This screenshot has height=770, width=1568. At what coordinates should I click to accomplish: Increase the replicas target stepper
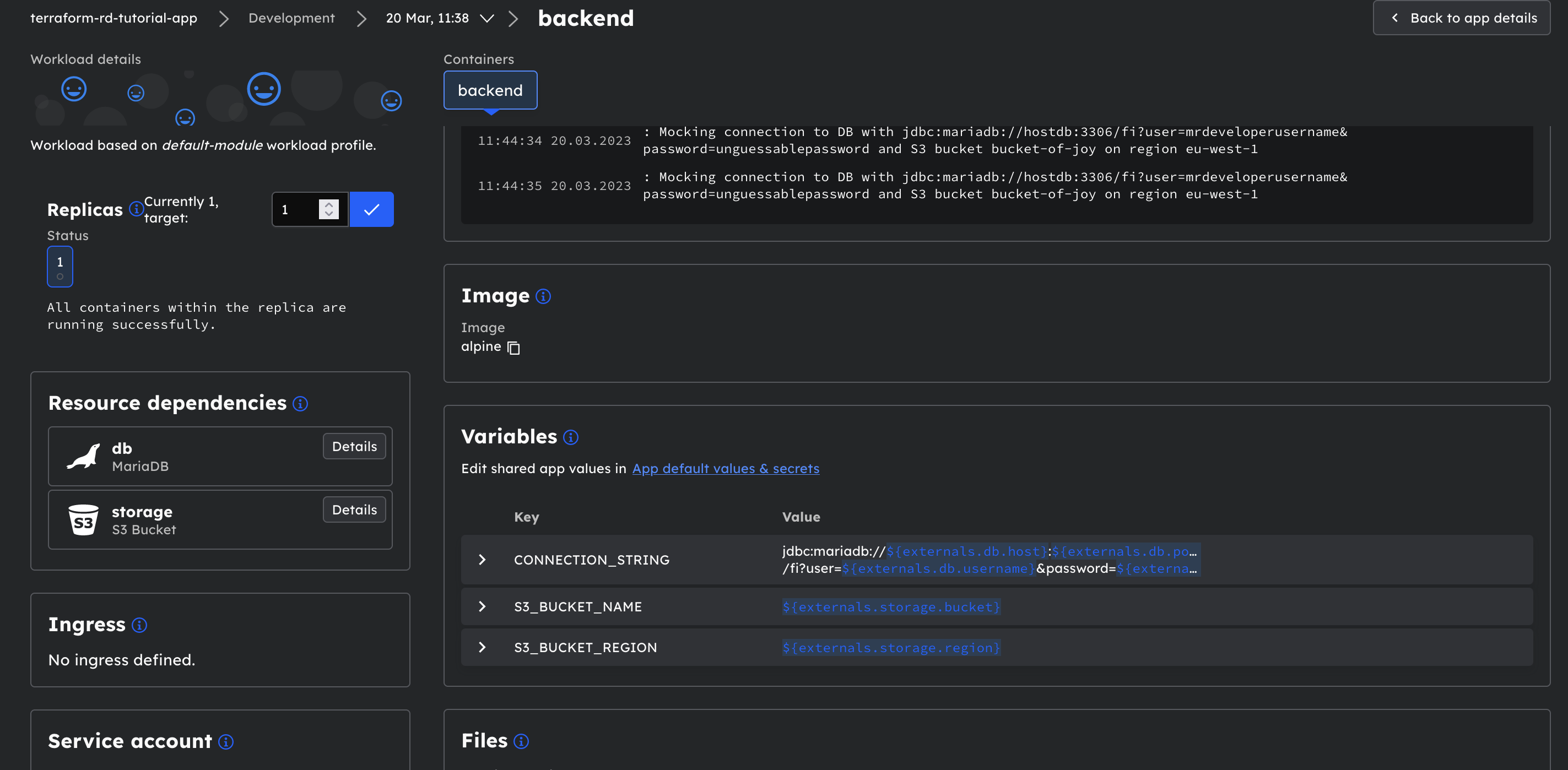tap(329, 204)
